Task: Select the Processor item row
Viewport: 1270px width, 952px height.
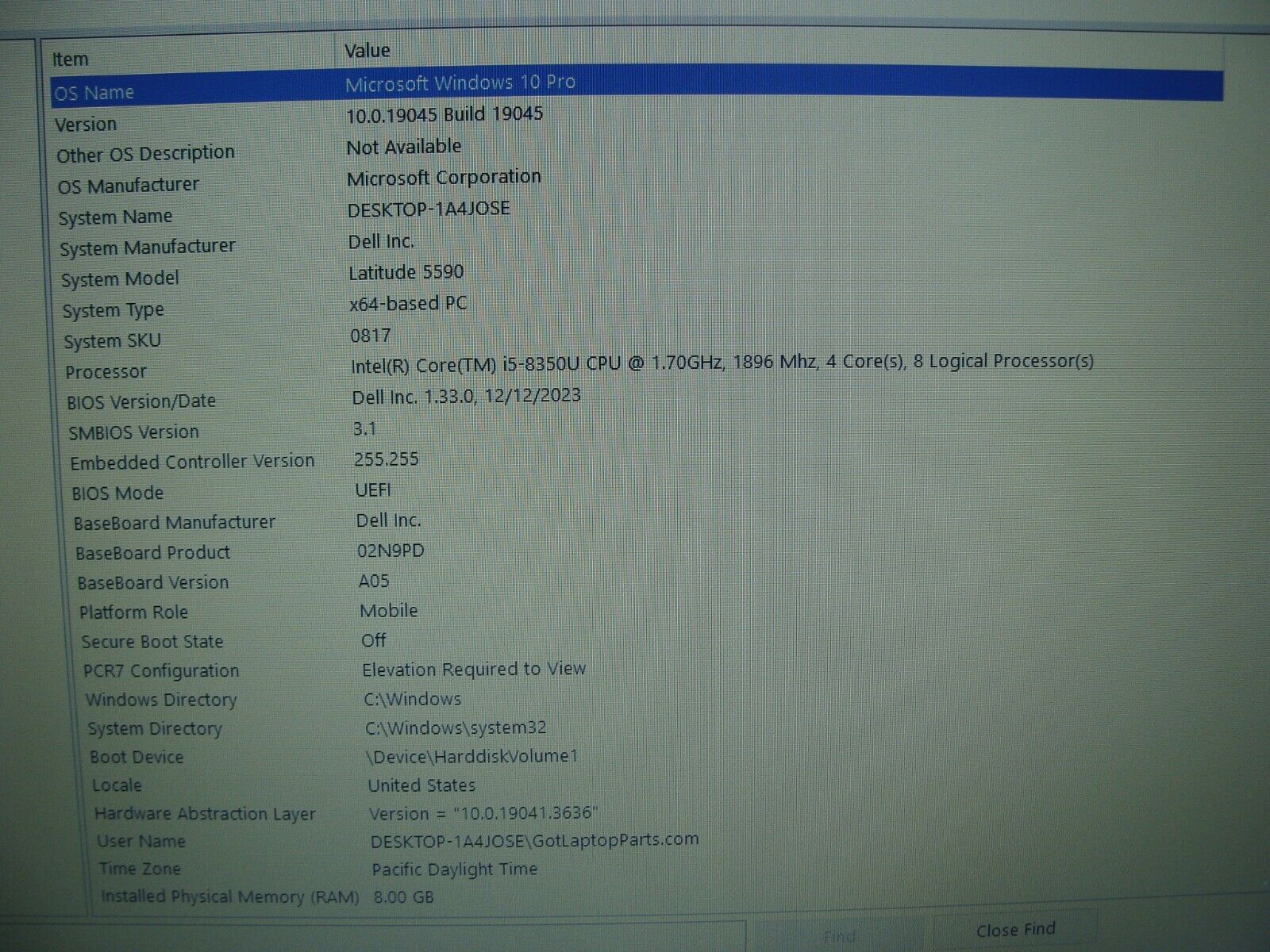Action: pyautogui.click(x=106, y=371)
